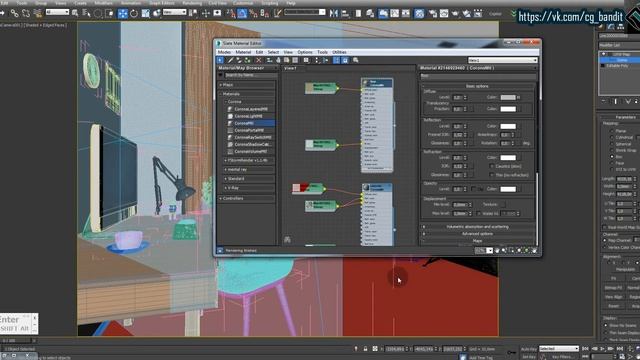This screenshot has height=360, width=640.
Task: Open Material Editor from main toolbar
Action: tap(419, 13)
